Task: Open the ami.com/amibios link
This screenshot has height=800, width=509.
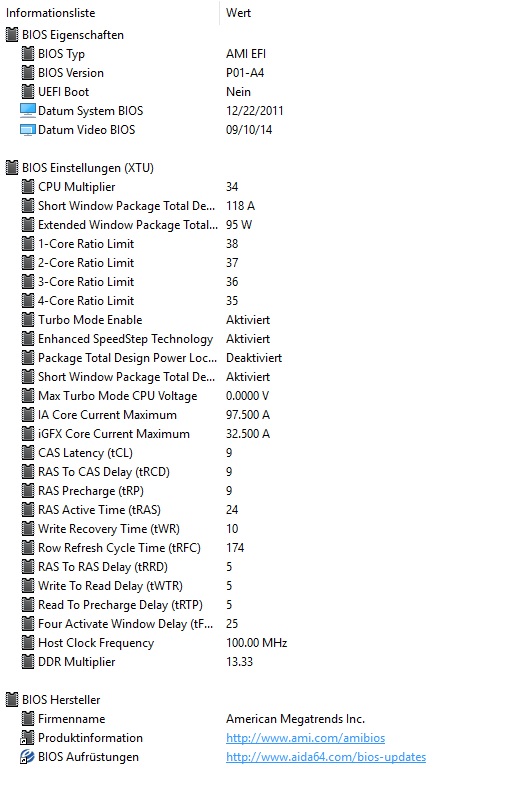Action: pyautogui.click(x=306, y=737)
